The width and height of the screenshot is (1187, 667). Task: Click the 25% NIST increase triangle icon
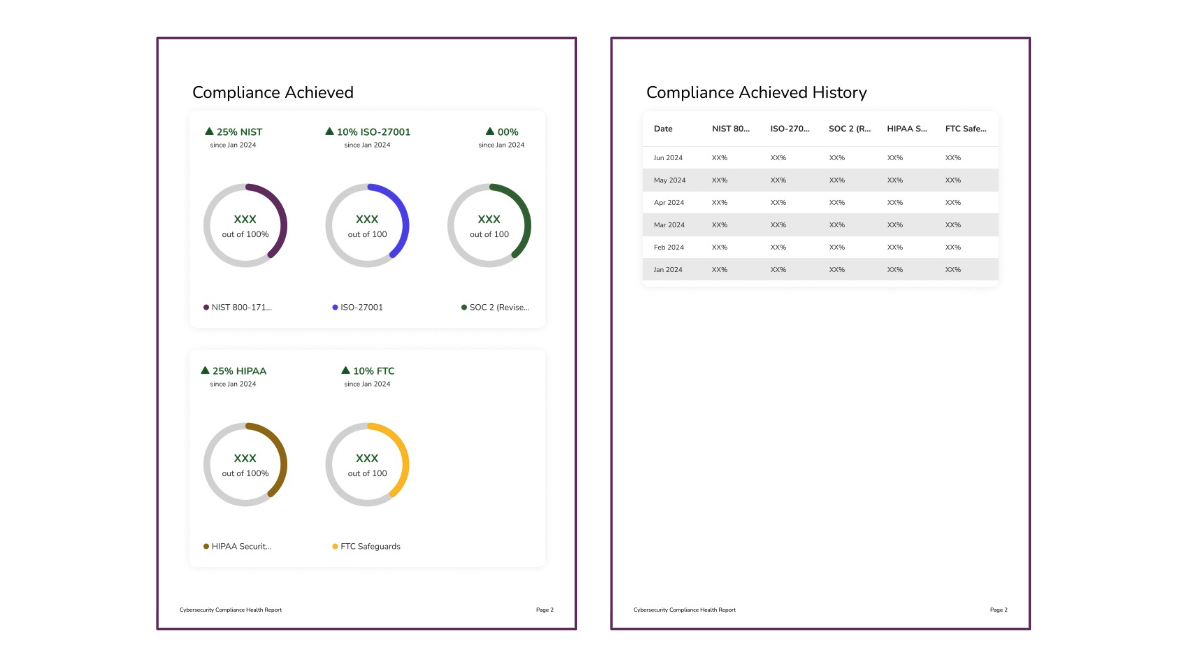pos(208,131)
